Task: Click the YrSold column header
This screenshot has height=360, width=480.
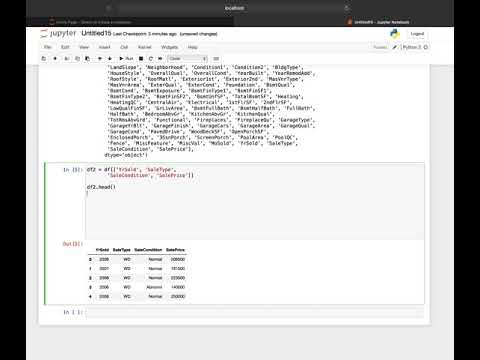Action: click(x=102, y=250)
